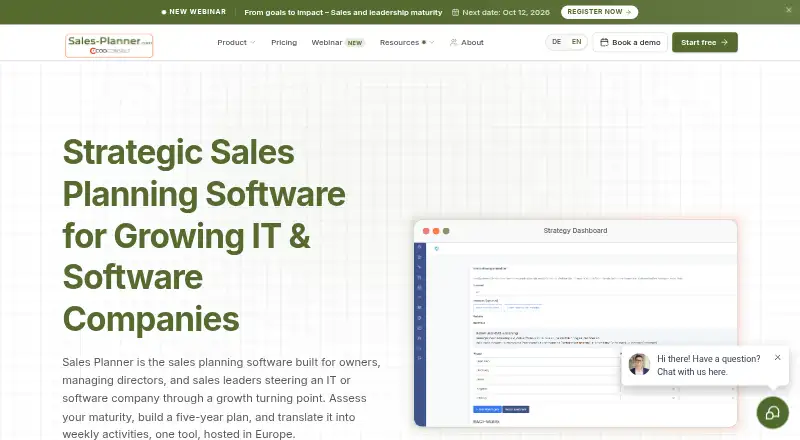This screenshot has width=800, height=440.
Task: Expand the Resources dropdown menu
Action: coord(407,42)
